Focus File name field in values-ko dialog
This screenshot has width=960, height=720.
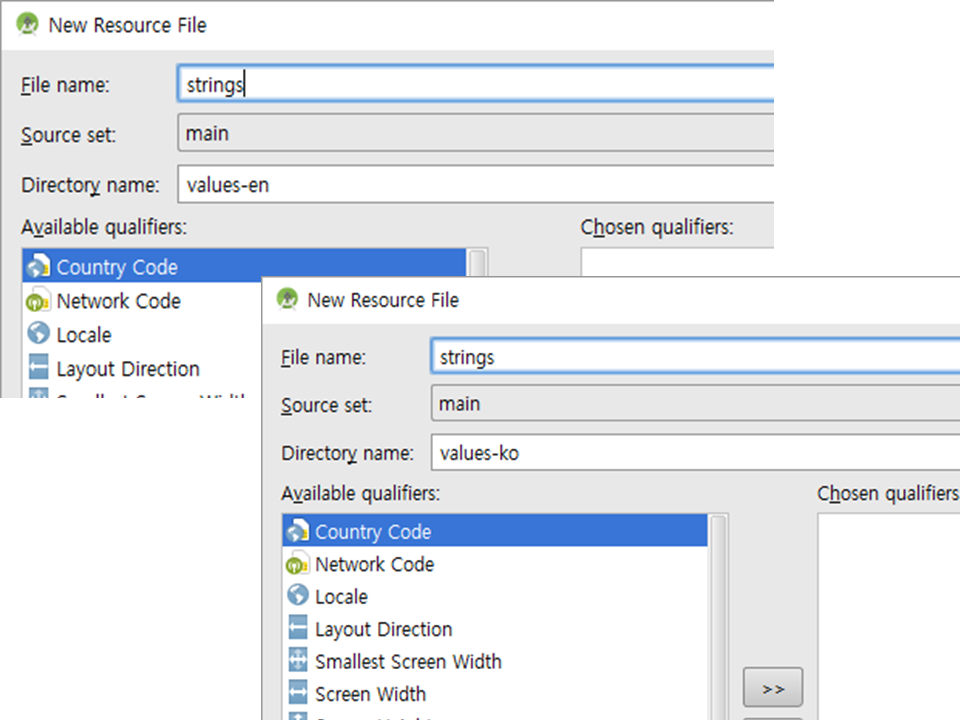695,357
